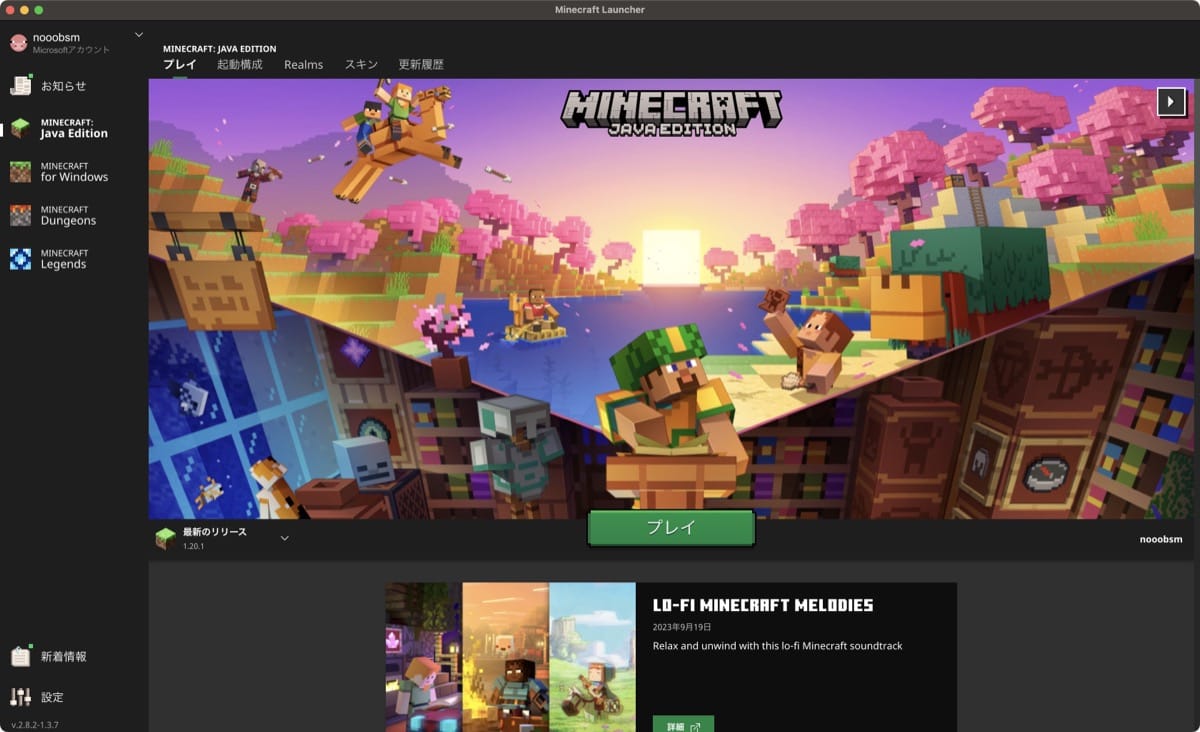Open the スキン tab

[x=361, y=64]
